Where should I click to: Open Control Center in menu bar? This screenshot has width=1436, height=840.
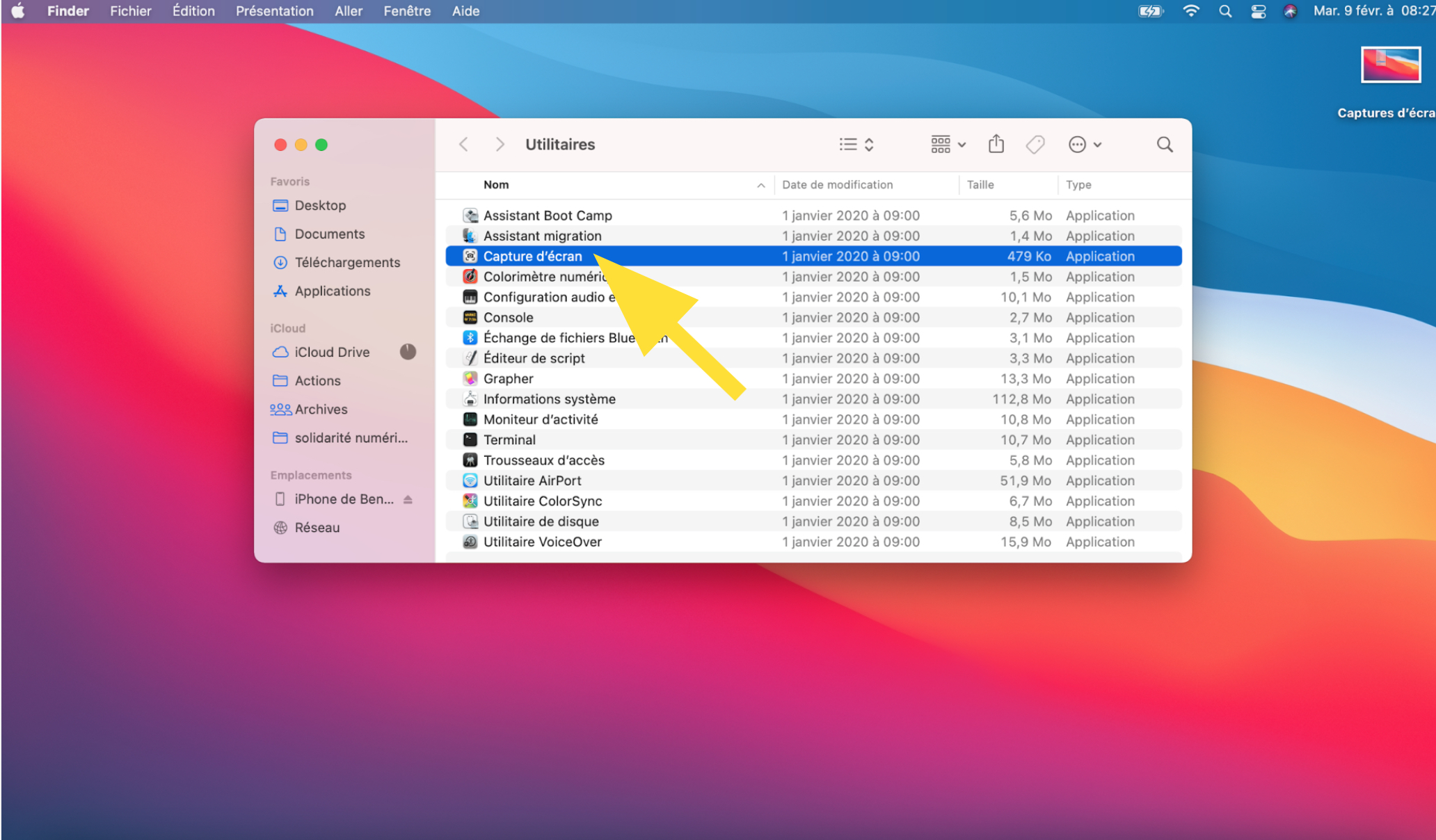1258,11
